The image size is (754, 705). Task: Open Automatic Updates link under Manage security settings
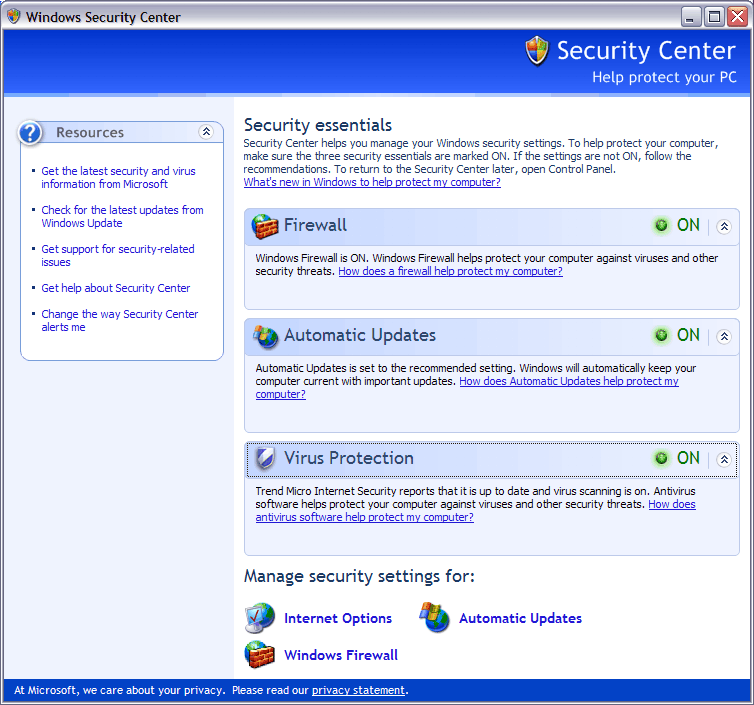520,618
